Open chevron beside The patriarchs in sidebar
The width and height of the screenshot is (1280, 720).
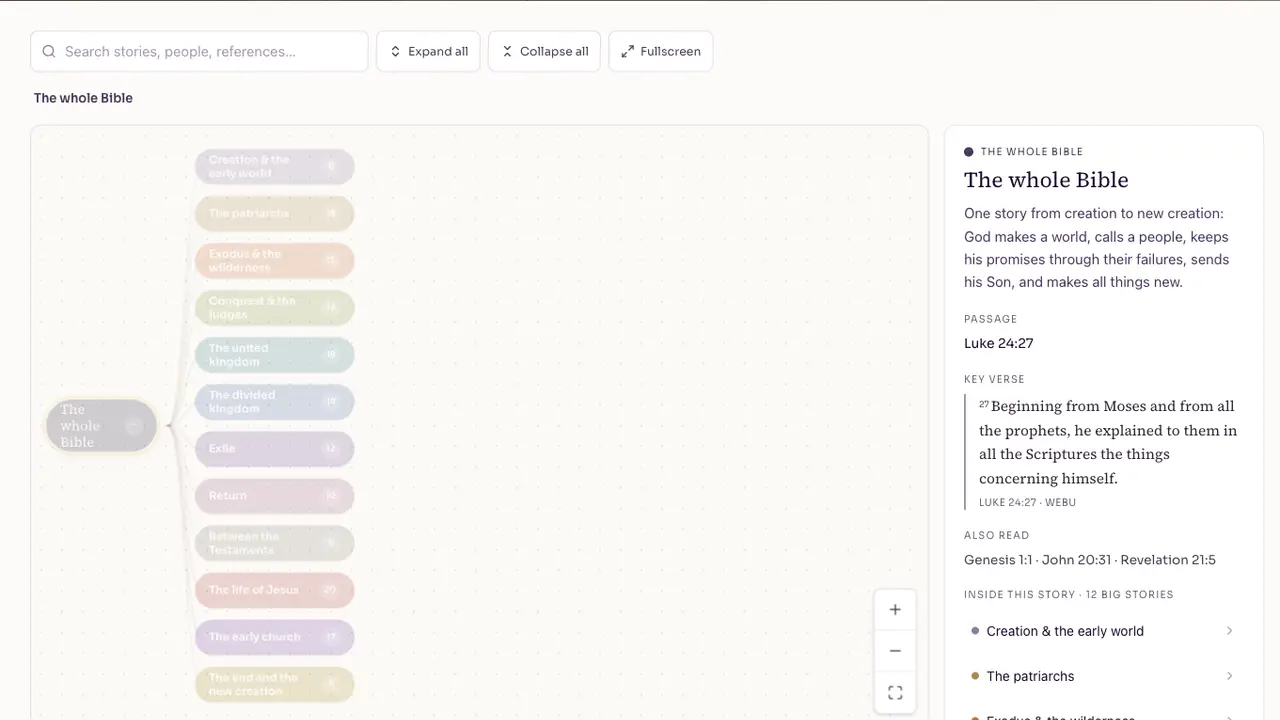point(1229,676)
